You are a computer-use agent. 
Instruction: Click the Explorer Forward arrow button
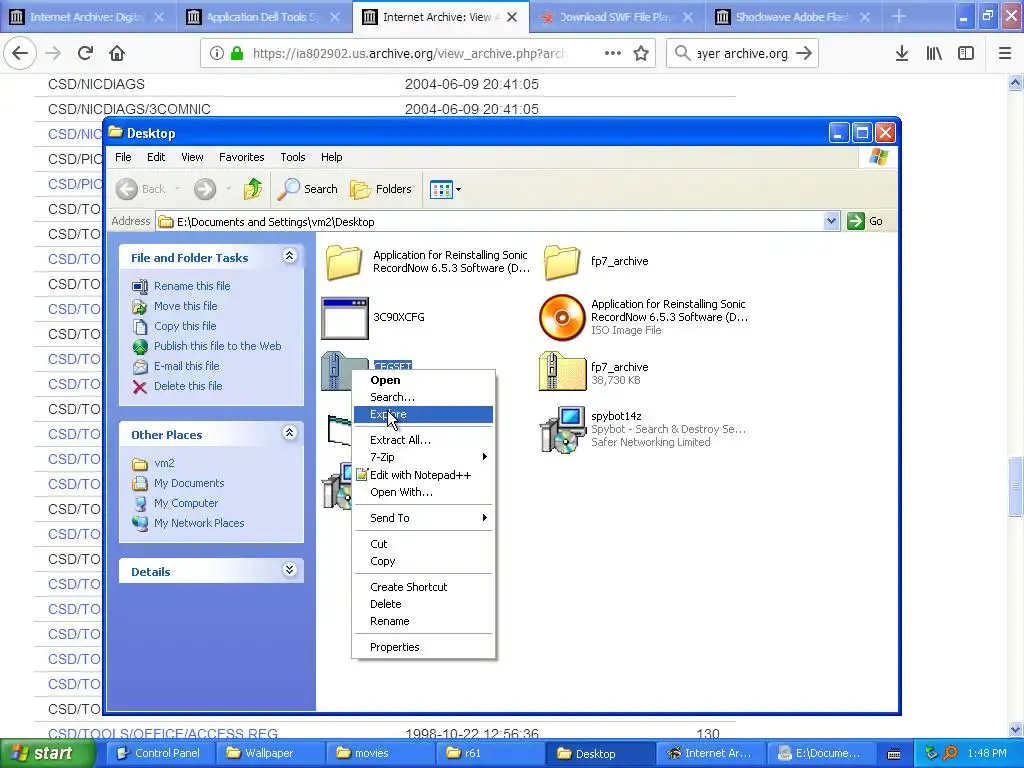[205, 189]
